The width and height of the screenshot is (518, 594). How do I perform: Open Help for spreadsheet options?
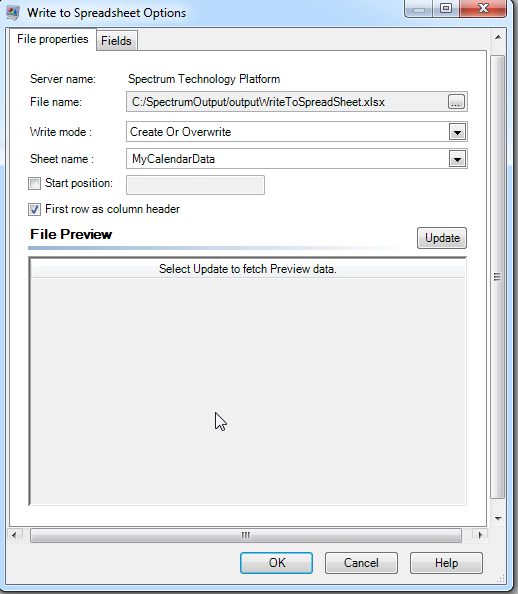click(446, 563)
